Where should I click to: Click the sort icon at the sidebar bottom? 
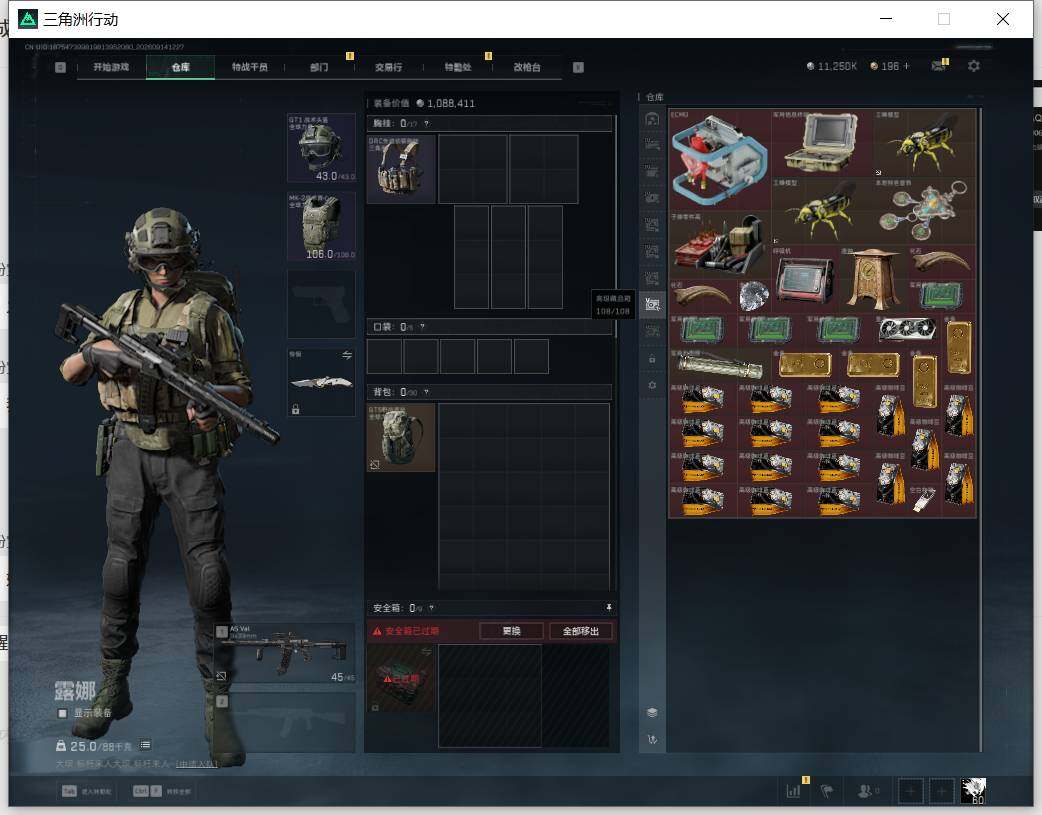pos(652,739)
